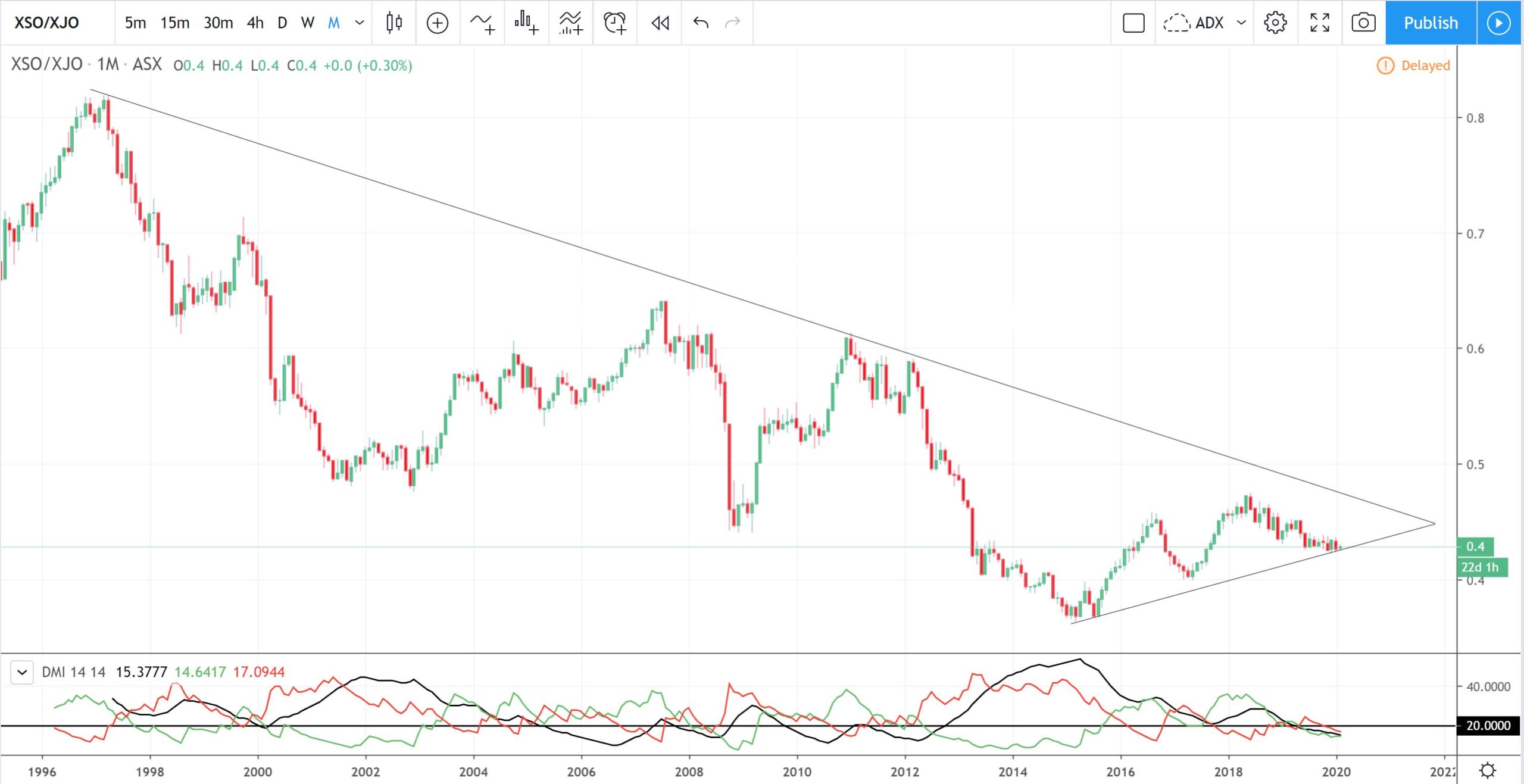The image size is (1524, 784).
Task: Open the indicator templates icon
Action: pyautogui.click(x=570, y=23)
